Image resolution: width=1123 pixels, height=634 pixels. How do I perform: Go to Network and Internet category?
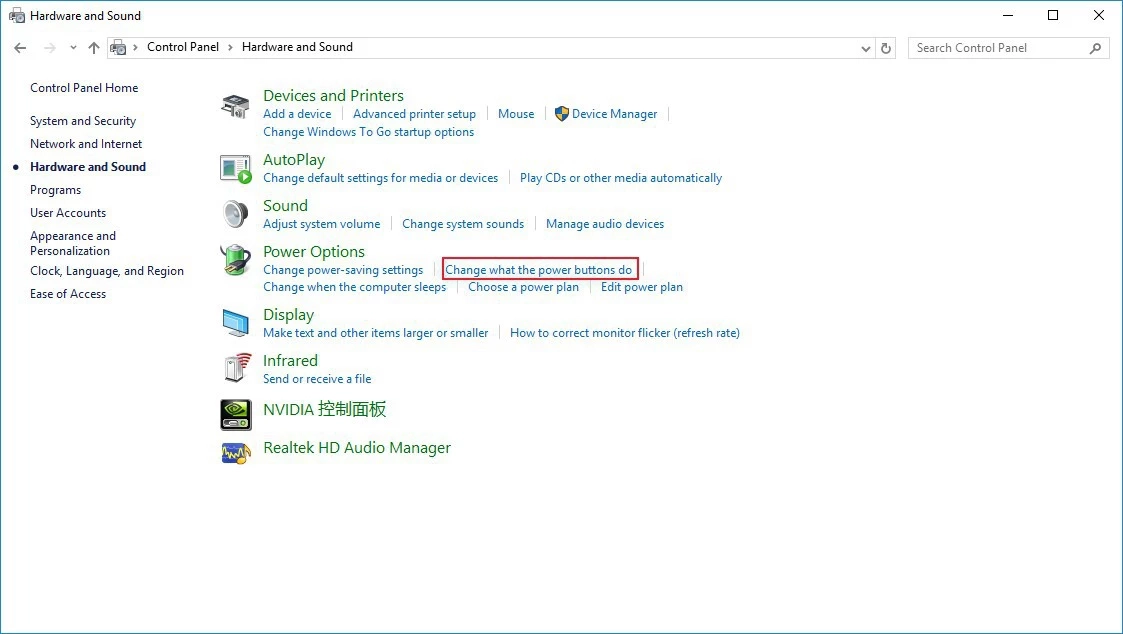(x=86, y=144)
